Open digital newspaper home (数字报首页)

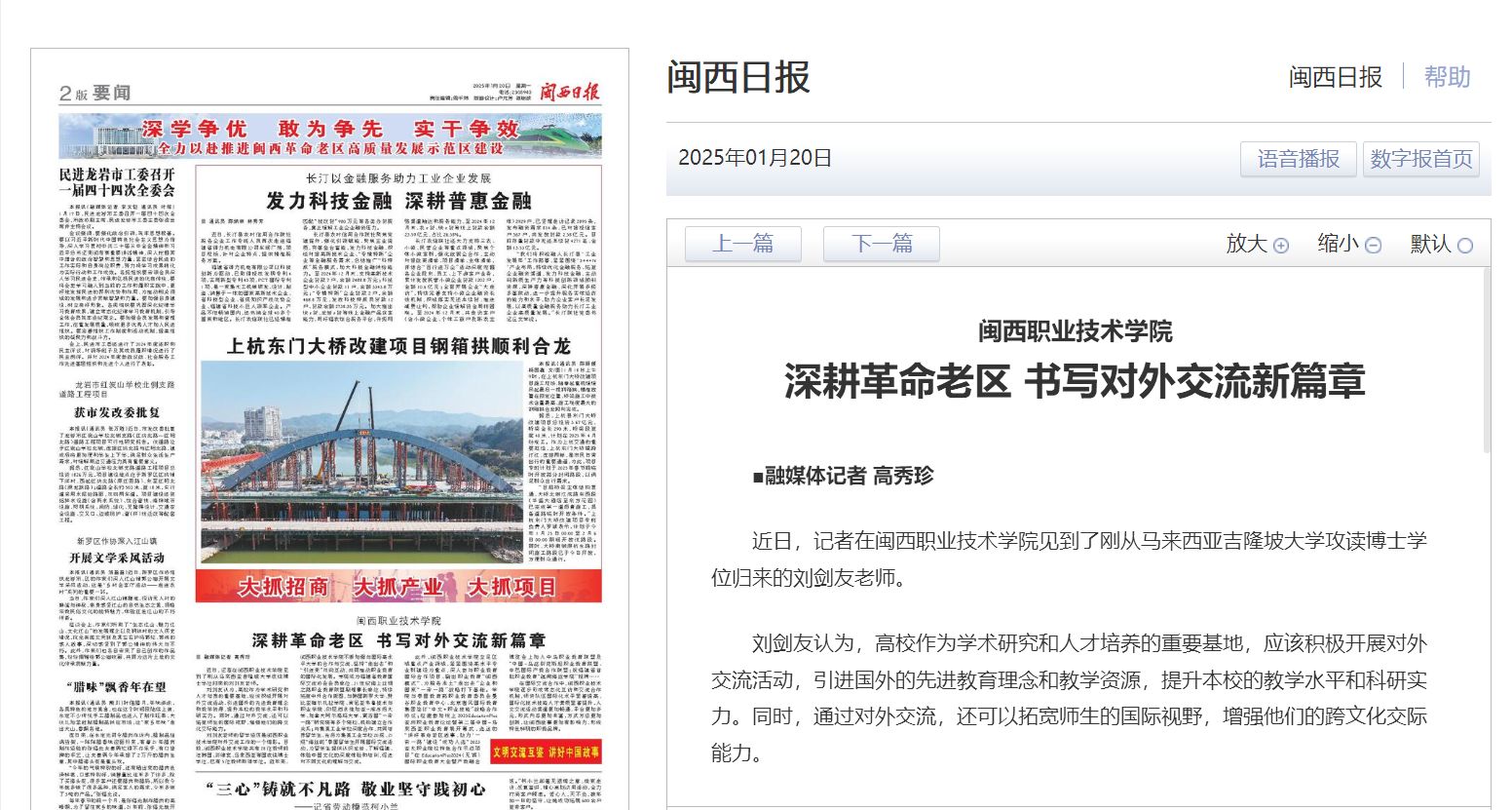click(1420, 159)
